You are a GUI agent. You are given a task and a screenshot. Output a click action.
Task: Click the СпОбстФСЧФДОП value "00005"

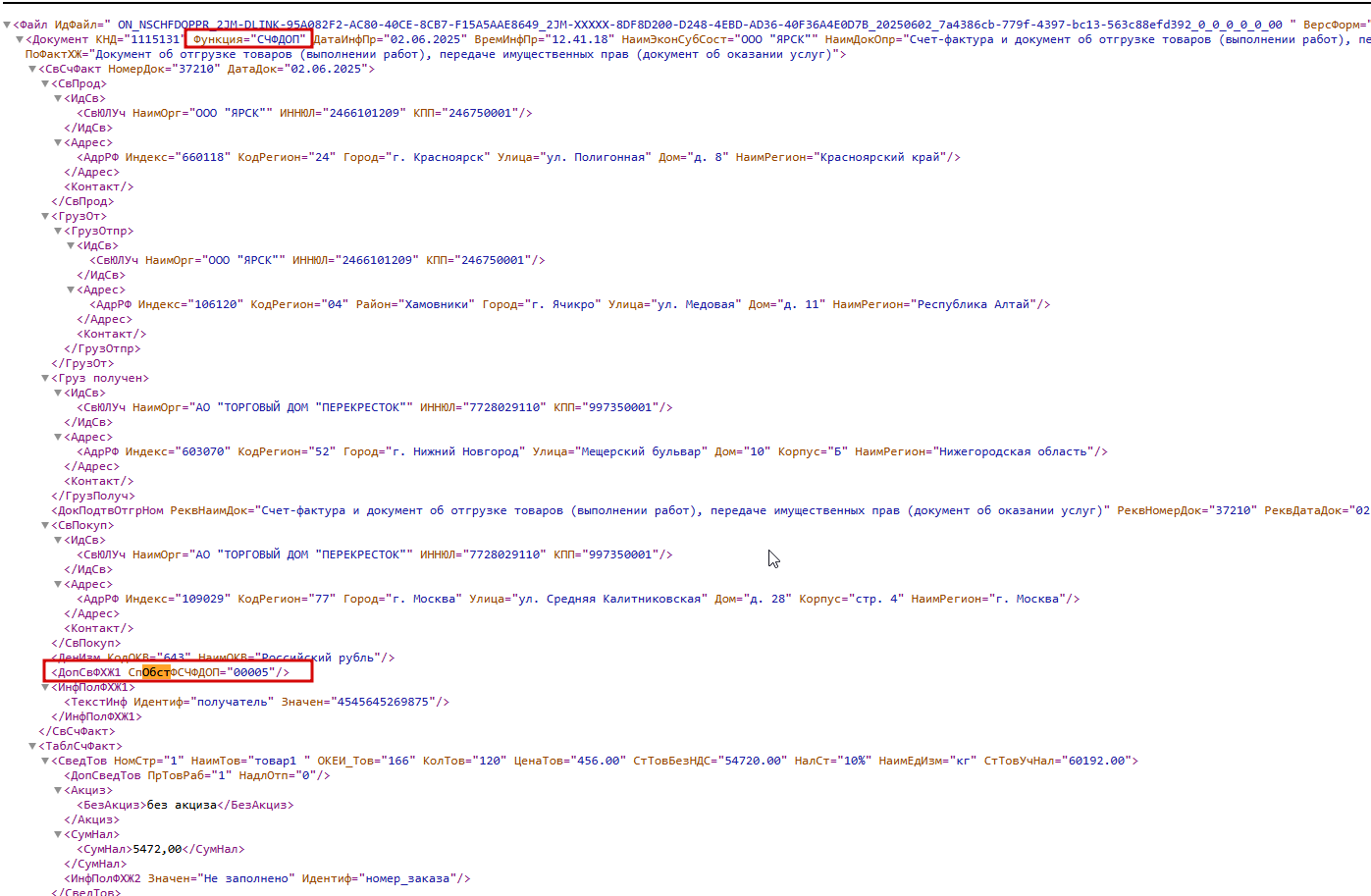point(251,672)
